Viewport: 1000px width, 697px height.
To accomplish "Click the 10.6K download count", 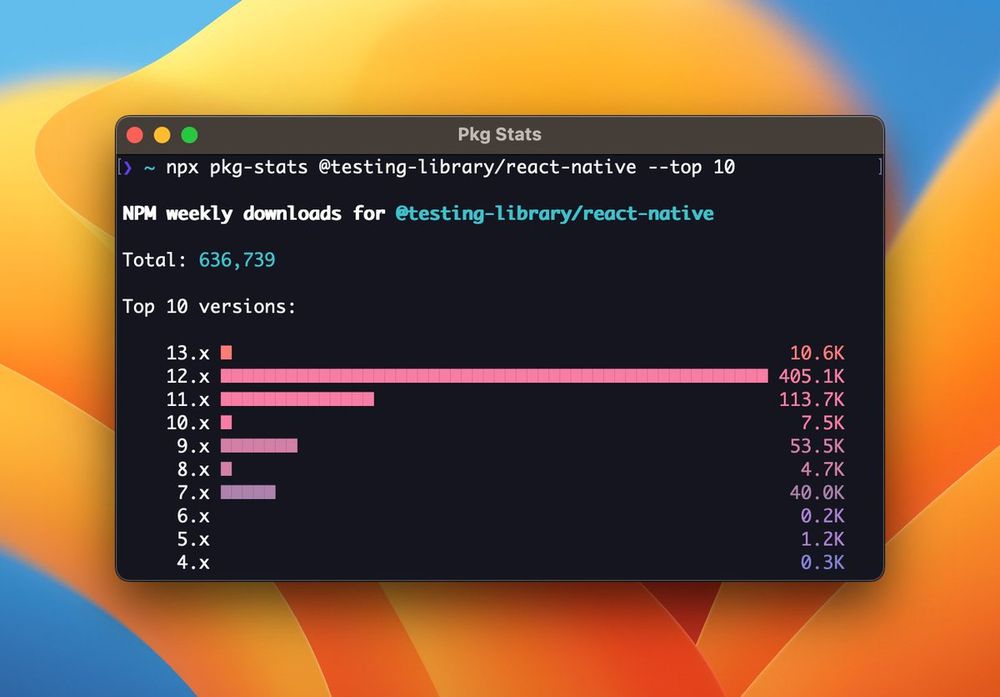I will (x=817, y=353).
